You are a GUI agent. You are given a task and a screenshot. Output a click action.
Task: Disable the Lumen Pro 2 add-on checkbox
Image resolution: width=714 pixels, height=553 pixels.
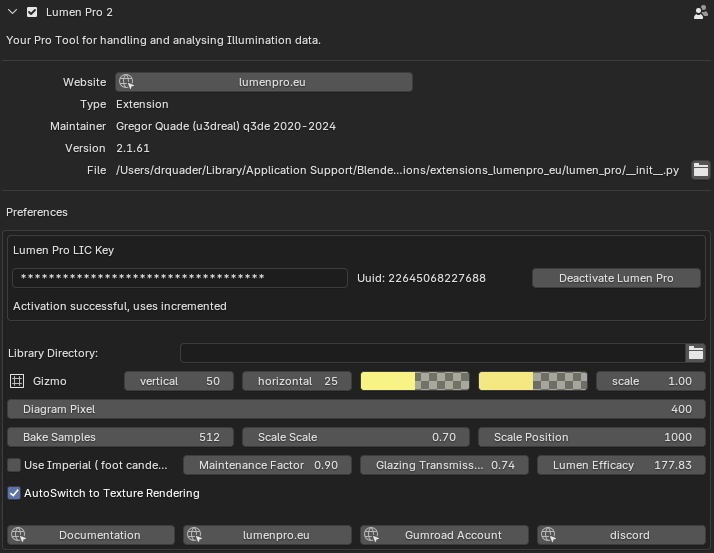point(32,12)
